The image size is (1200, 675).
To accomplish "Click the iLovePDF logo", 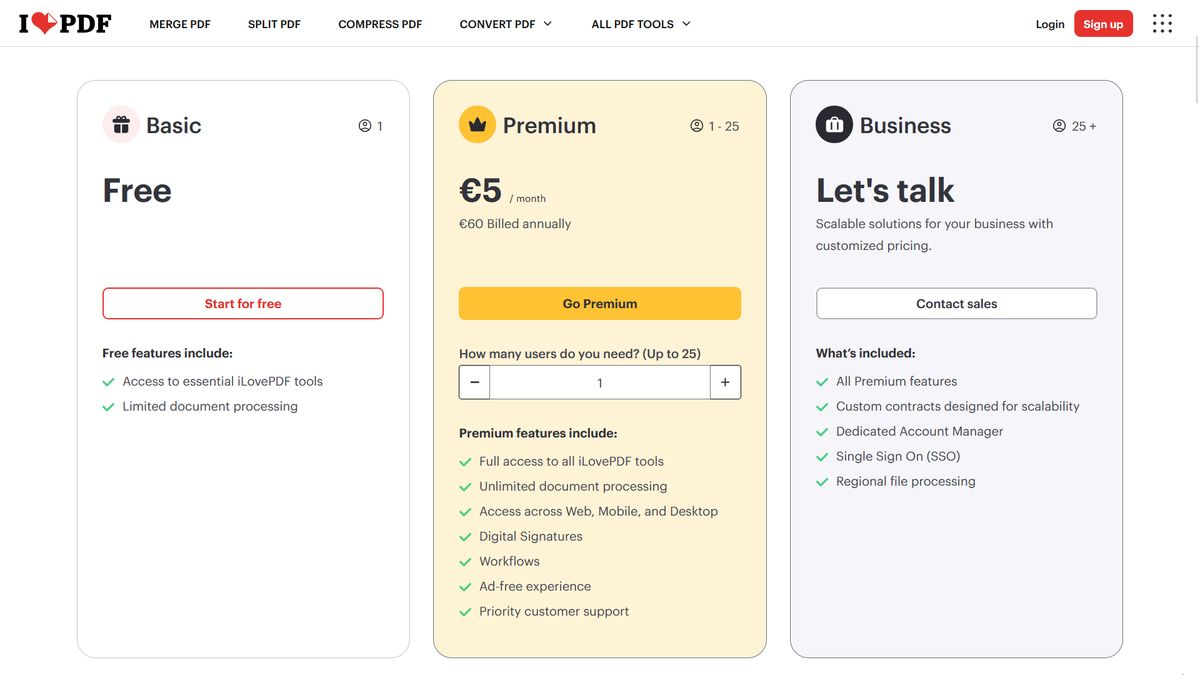I will click(x=65, y=24).
